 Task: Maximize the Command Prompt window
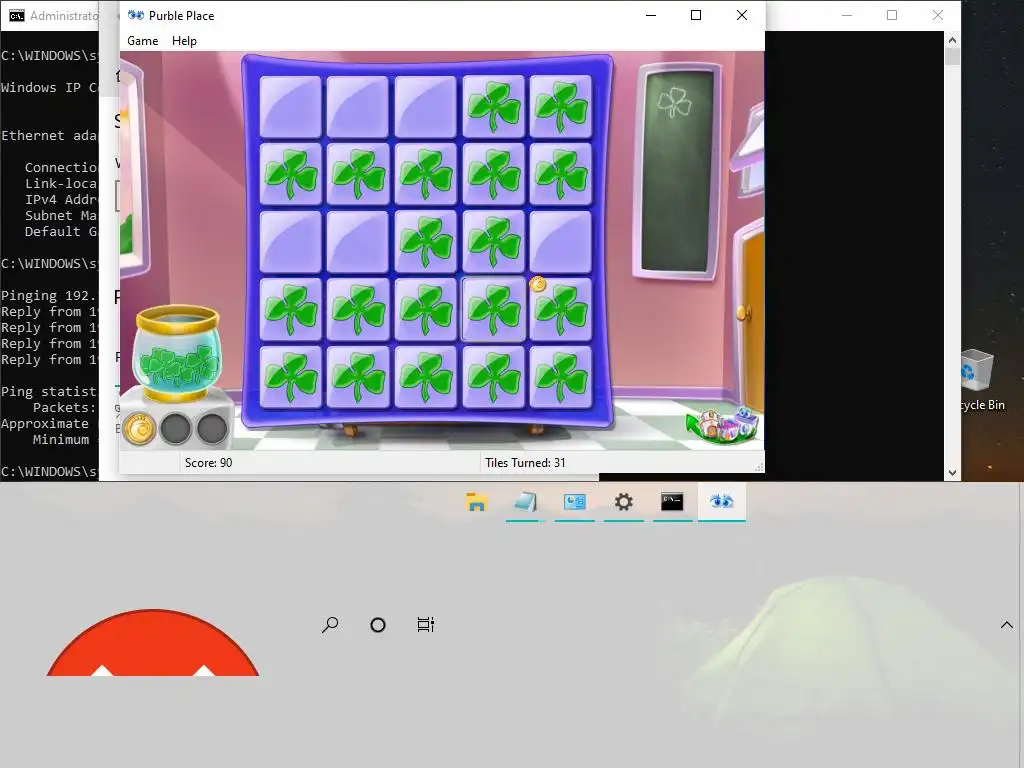892,15
